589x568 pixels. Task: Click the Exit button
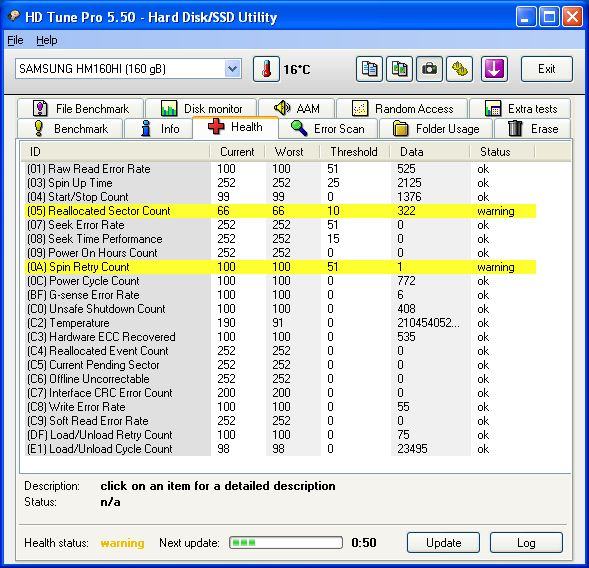pyautogui.click(x=547, y=69)
